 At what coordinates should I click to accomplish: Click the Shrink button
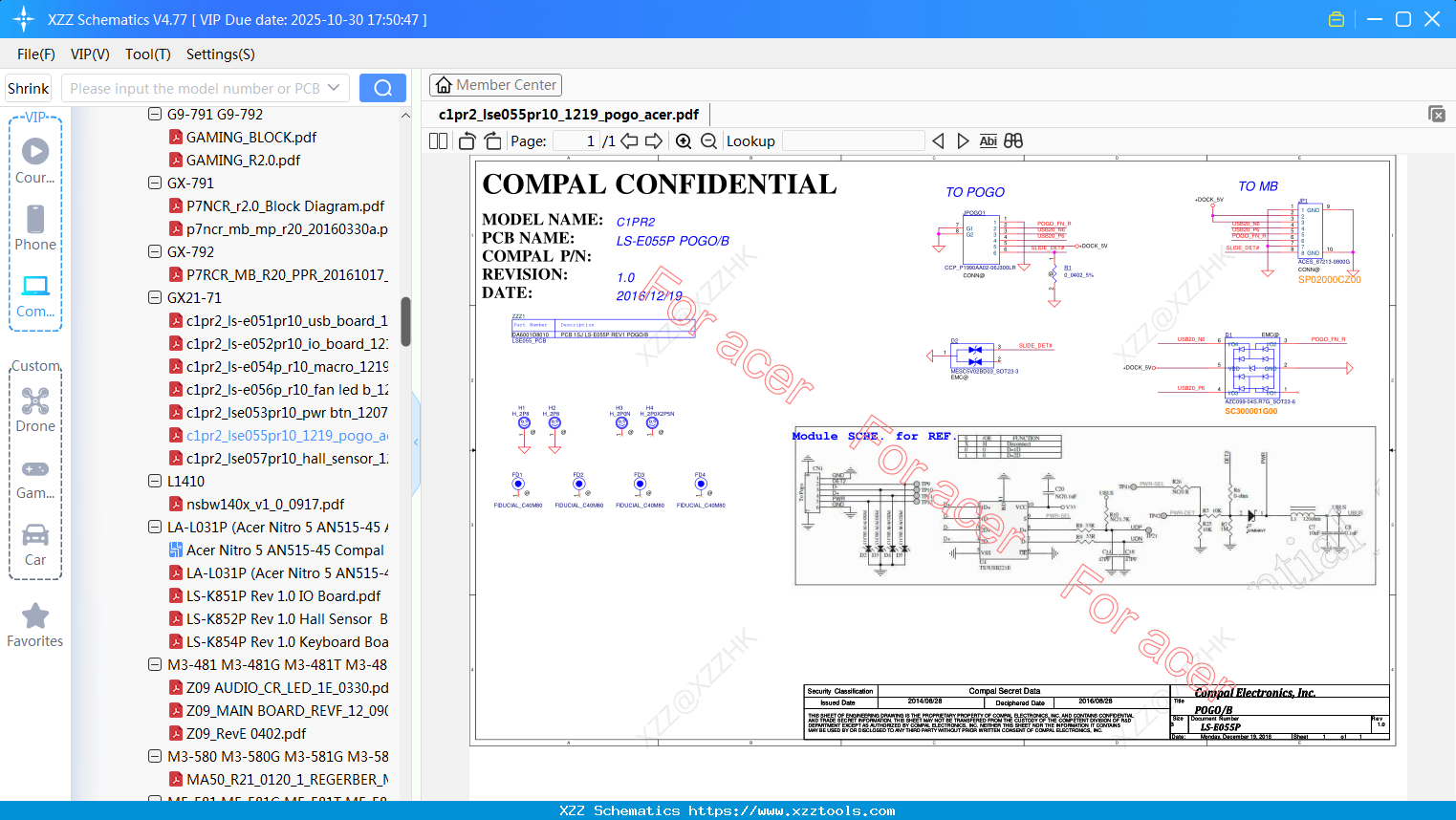click(28, 88)
